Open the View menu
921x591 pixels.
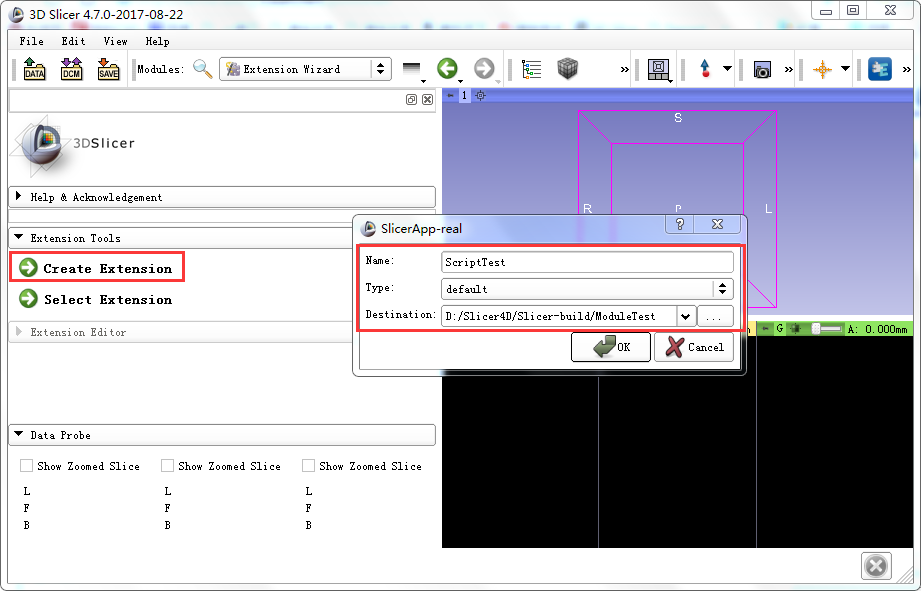pos(115,41)
